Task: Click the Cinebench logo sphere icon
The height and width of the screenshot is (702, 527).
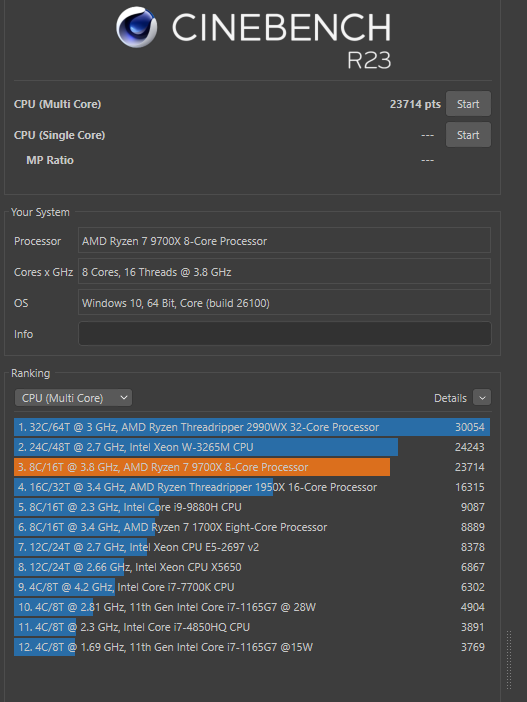Action: click(137, 27)
